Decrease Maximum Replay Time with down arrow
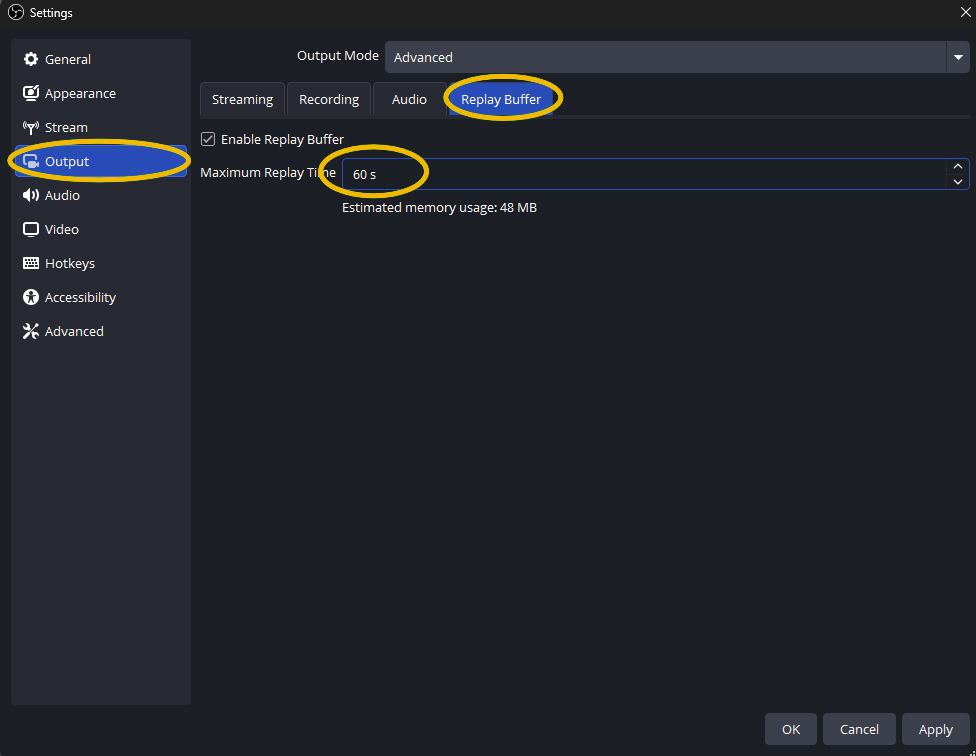The image size is (976, 756). (x=958, y=182)
